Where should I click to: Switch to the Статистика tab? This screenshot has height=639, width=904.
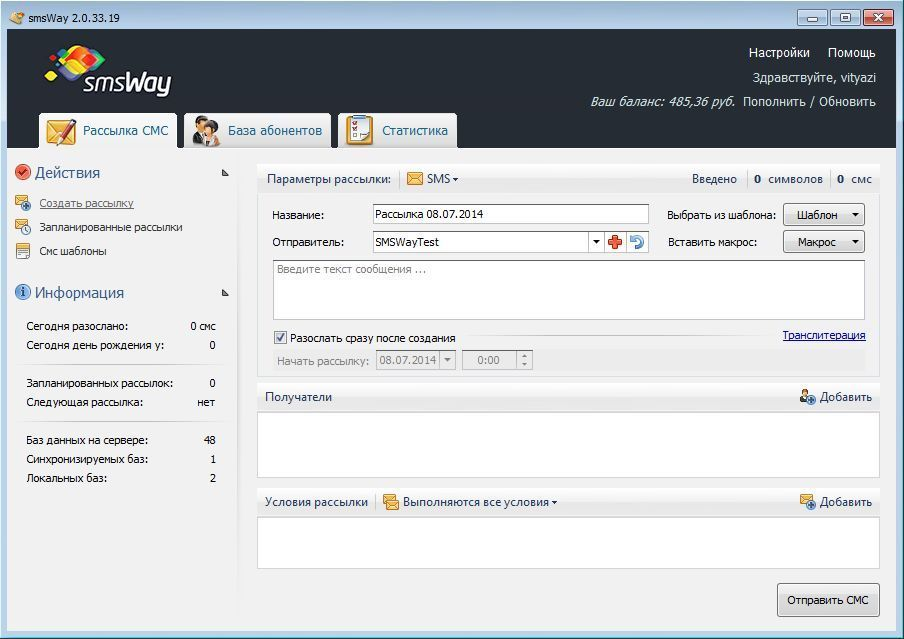tap(397, 131)
